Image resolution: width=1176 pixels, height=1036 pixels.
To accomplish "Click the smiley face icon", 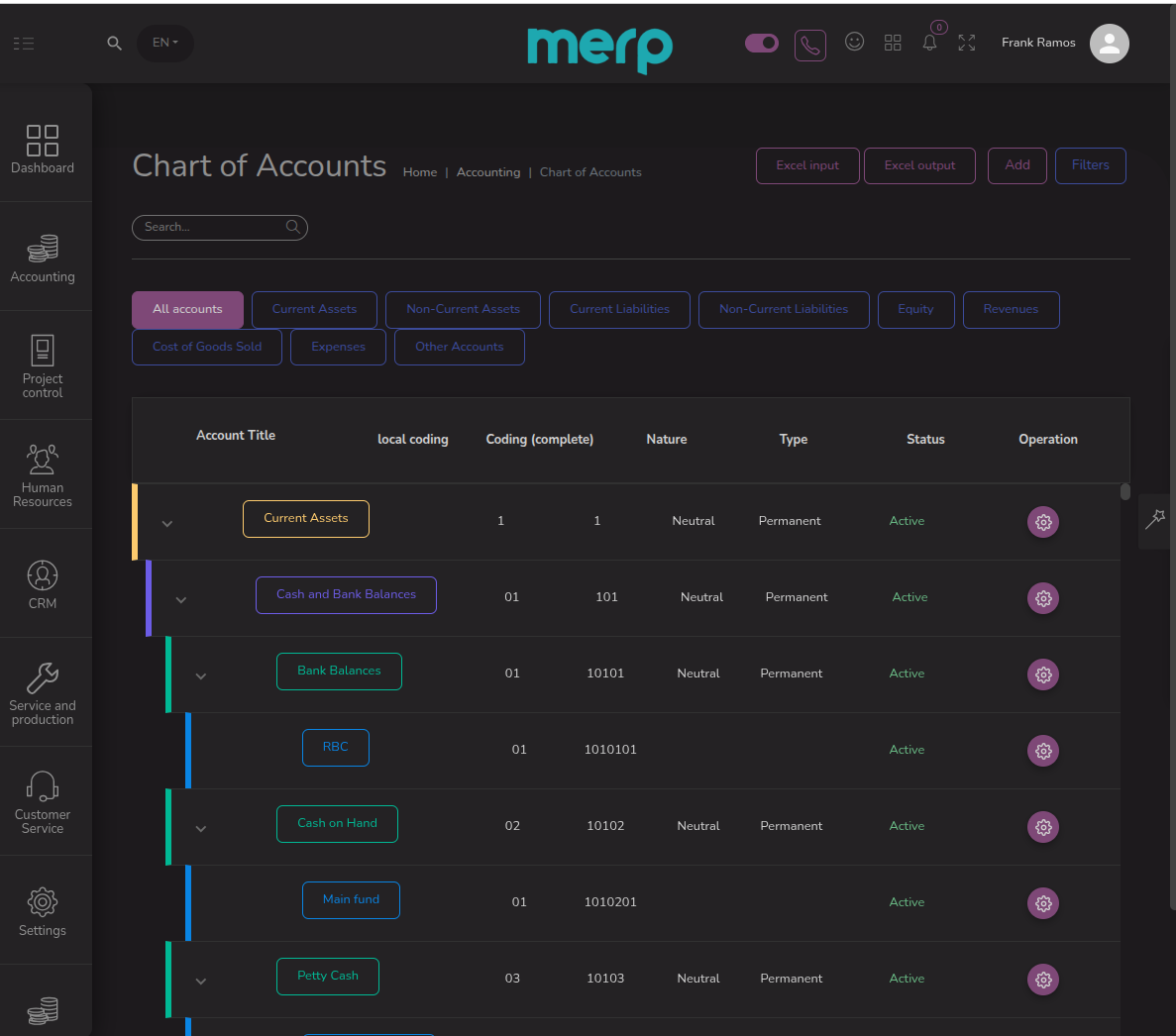I will (x=854, y=42).
